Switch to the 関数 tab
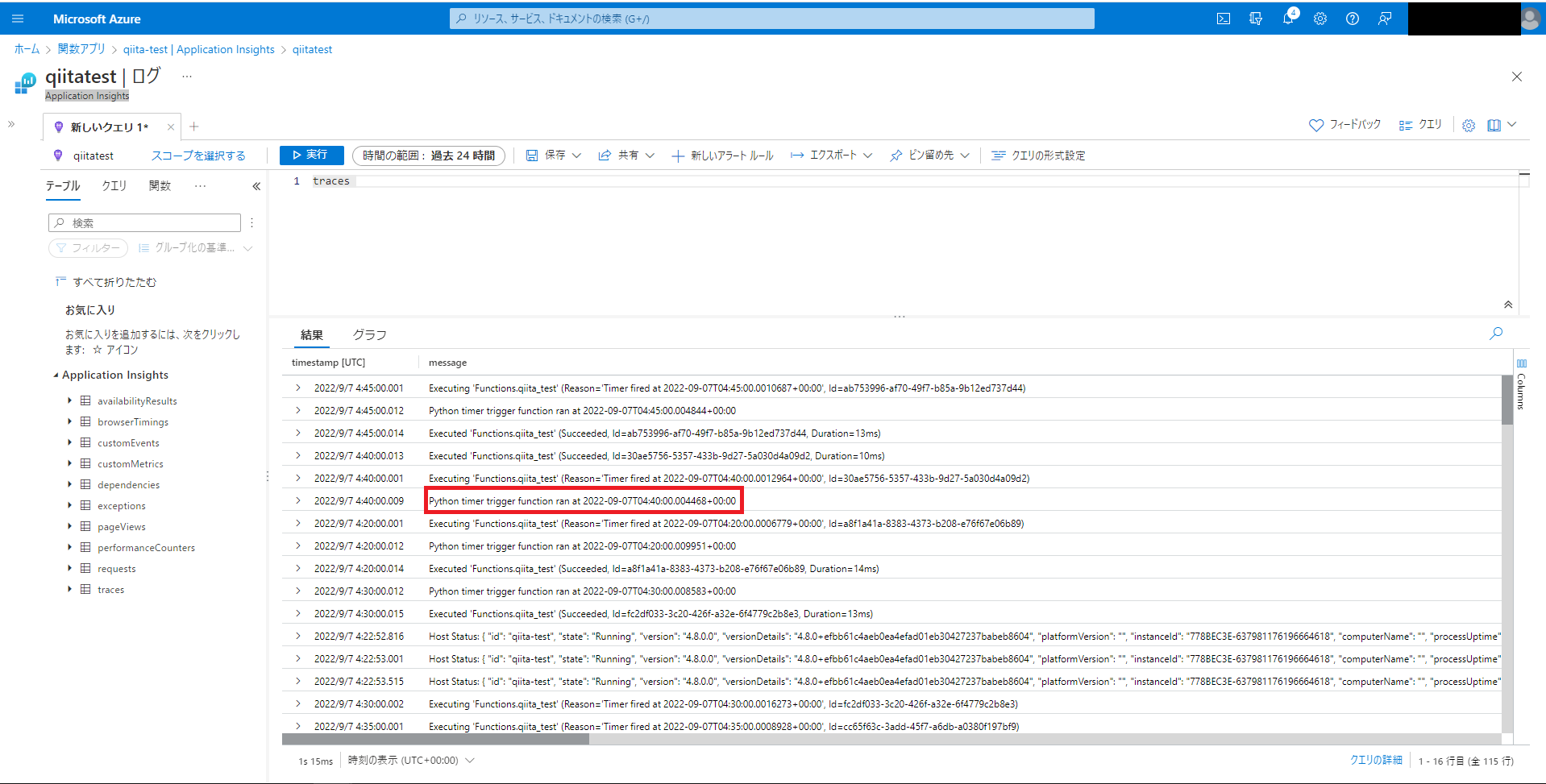Viewport: 1546px width, 784px height. (160, 186)
